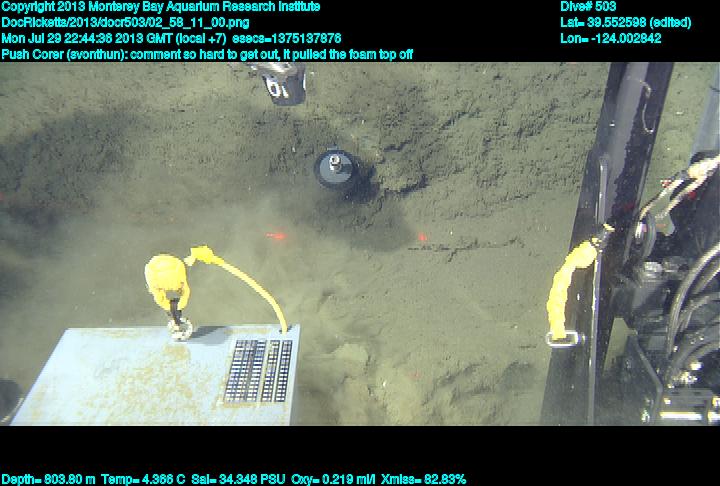720x486 pixels.
Task: Click the left red laser dot
Action: coord(276,236)
